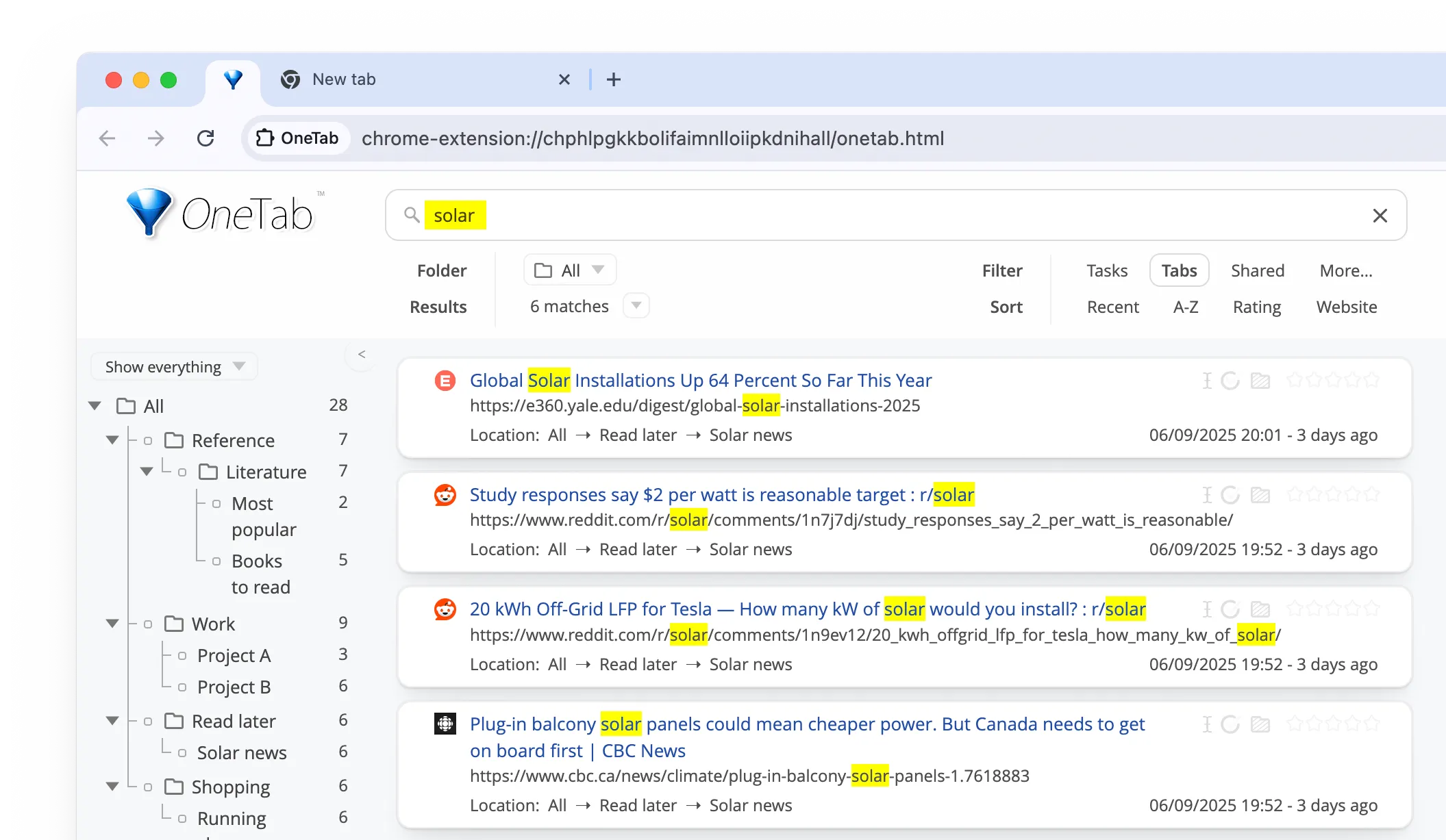1446x840 pixels.
Task: Click circular progress icon on Study responses result
Action: pyautogui.click(x=1230, y=495)
